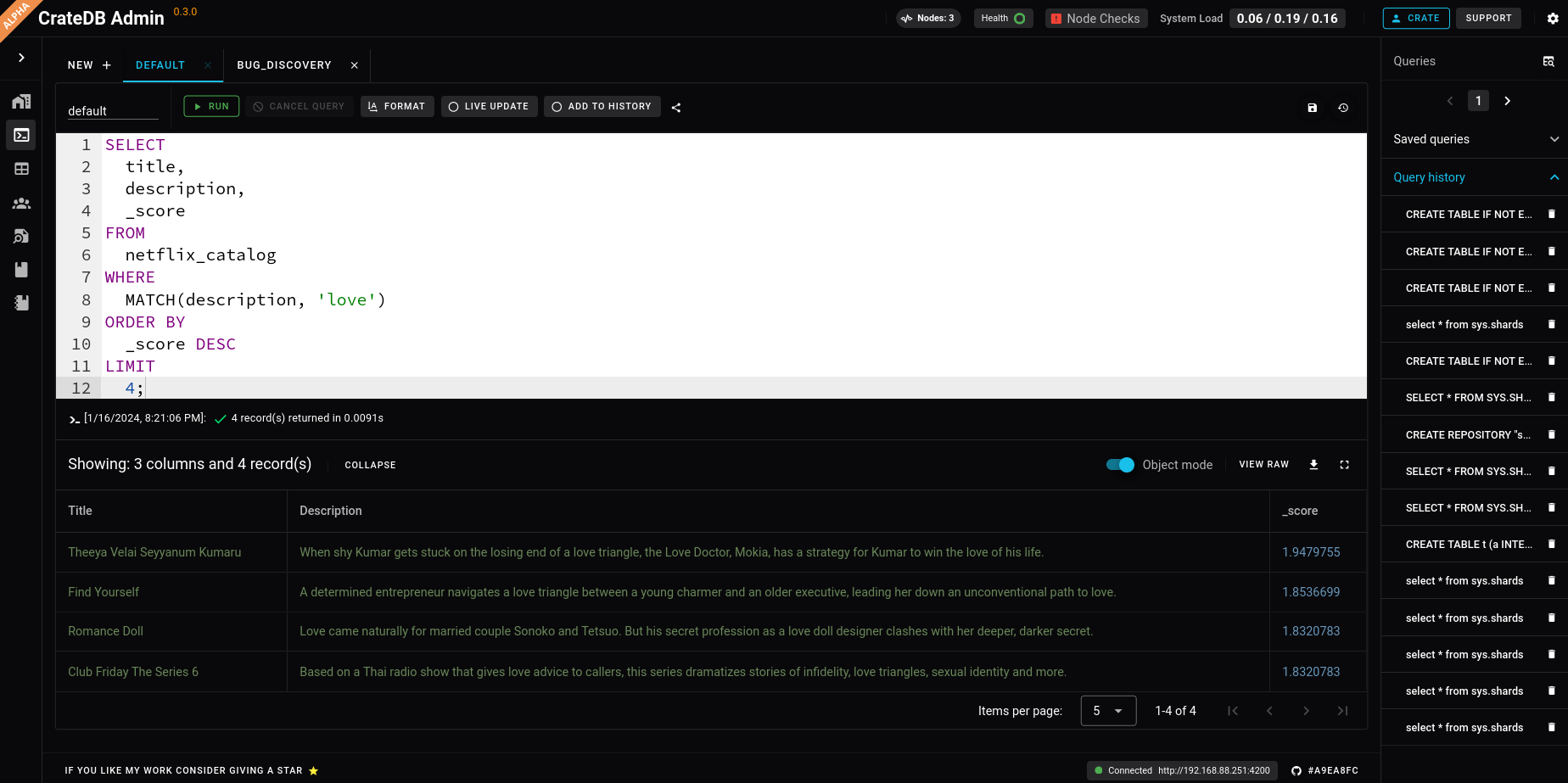Click the Node Checks indicator
The height and width of the screenshot is (783, 1568).
pyautogui.click(x=1096, y=18)
